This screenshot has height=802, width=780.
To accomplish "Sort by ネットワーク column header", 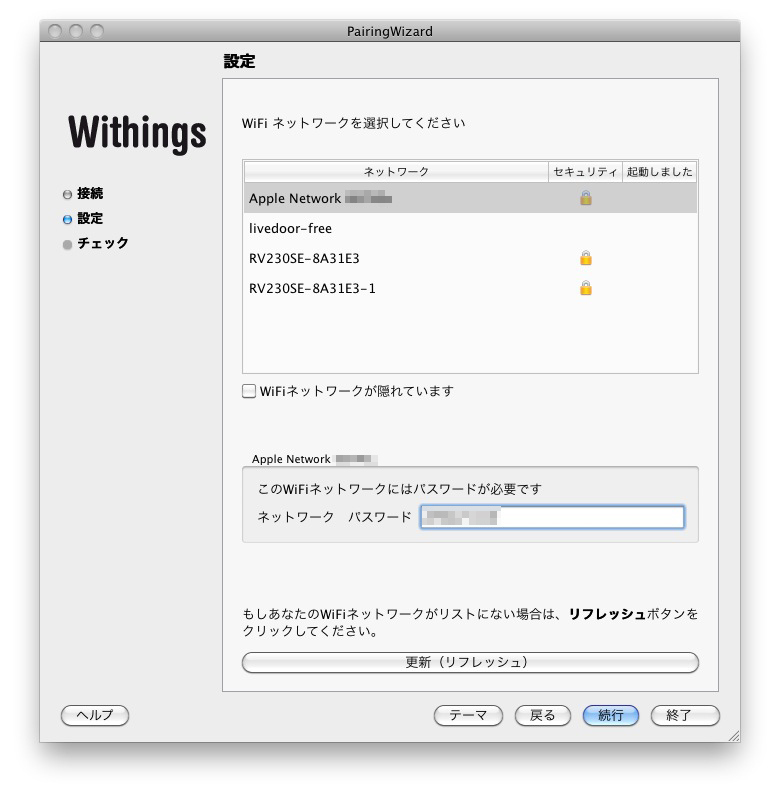I will (x=396, y=172).
